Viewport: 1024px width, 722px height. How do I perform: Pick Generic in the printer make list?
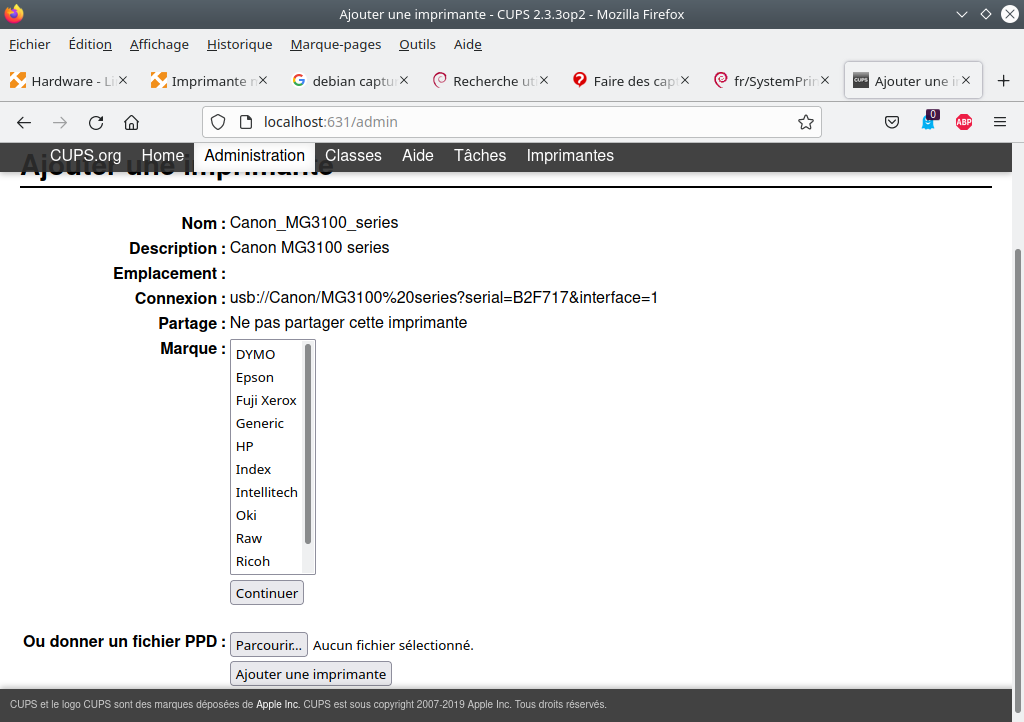pyautogui.click(x=260, y=423)
